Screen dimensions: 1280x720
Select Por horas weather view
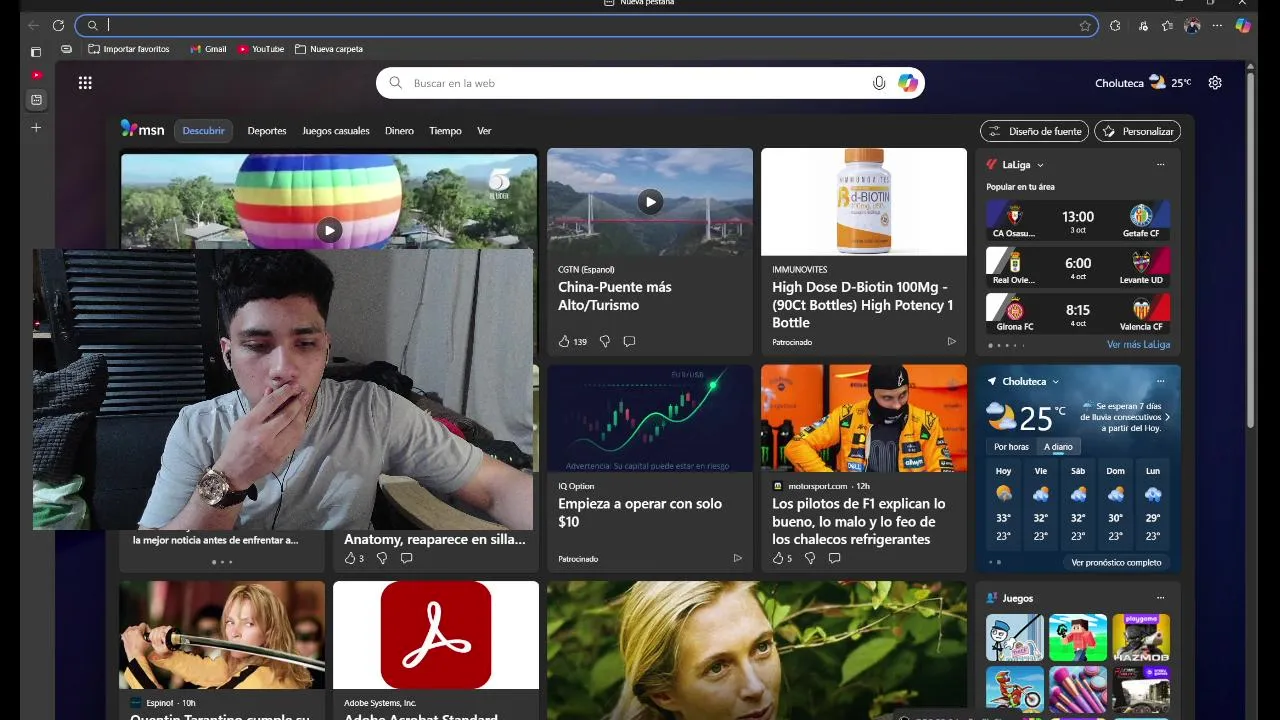tap(1011, 447)
